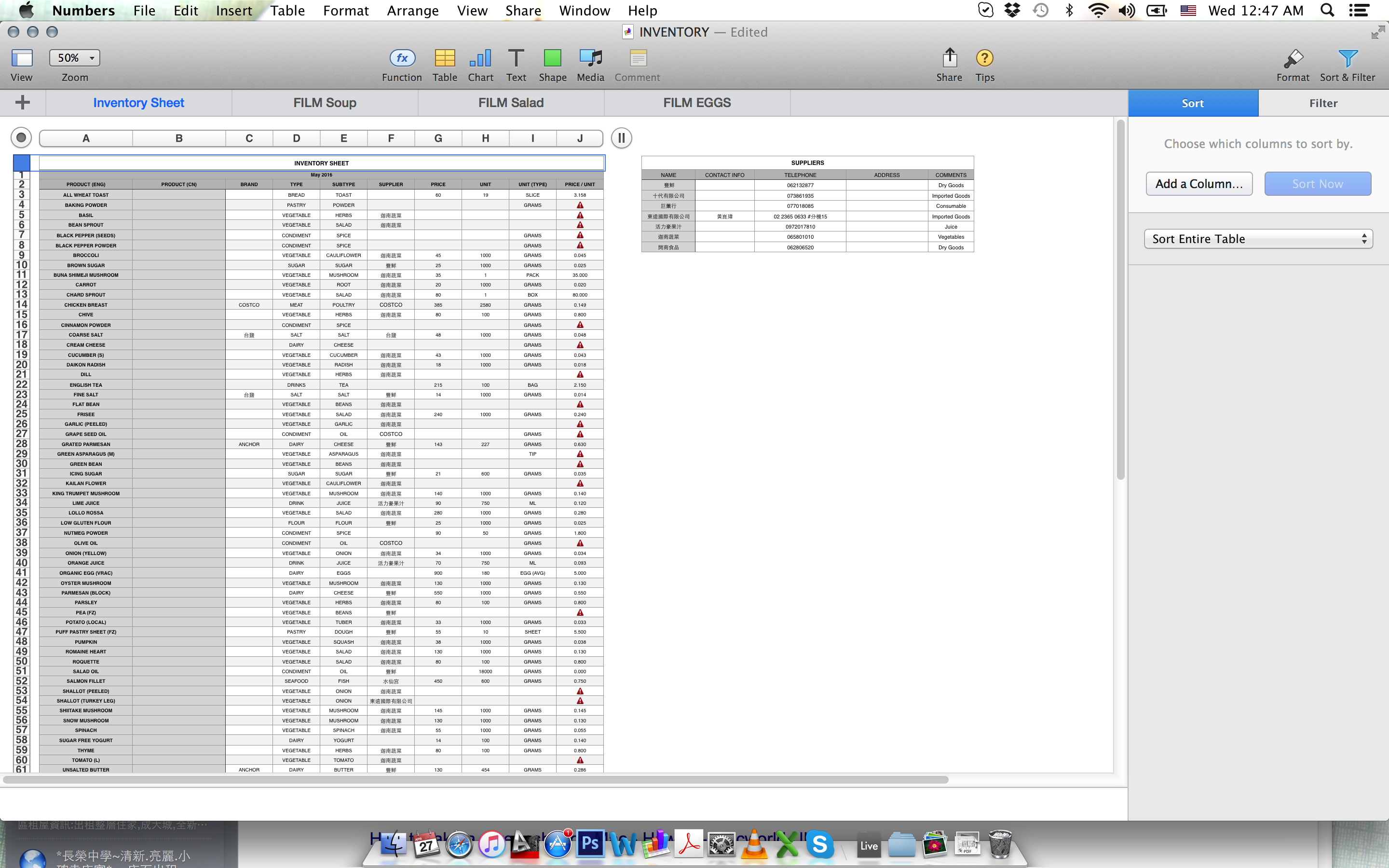Show Tips question mark icon
Screen dimensions: 1389x868
pyautogui.click(x=984, y=58)
